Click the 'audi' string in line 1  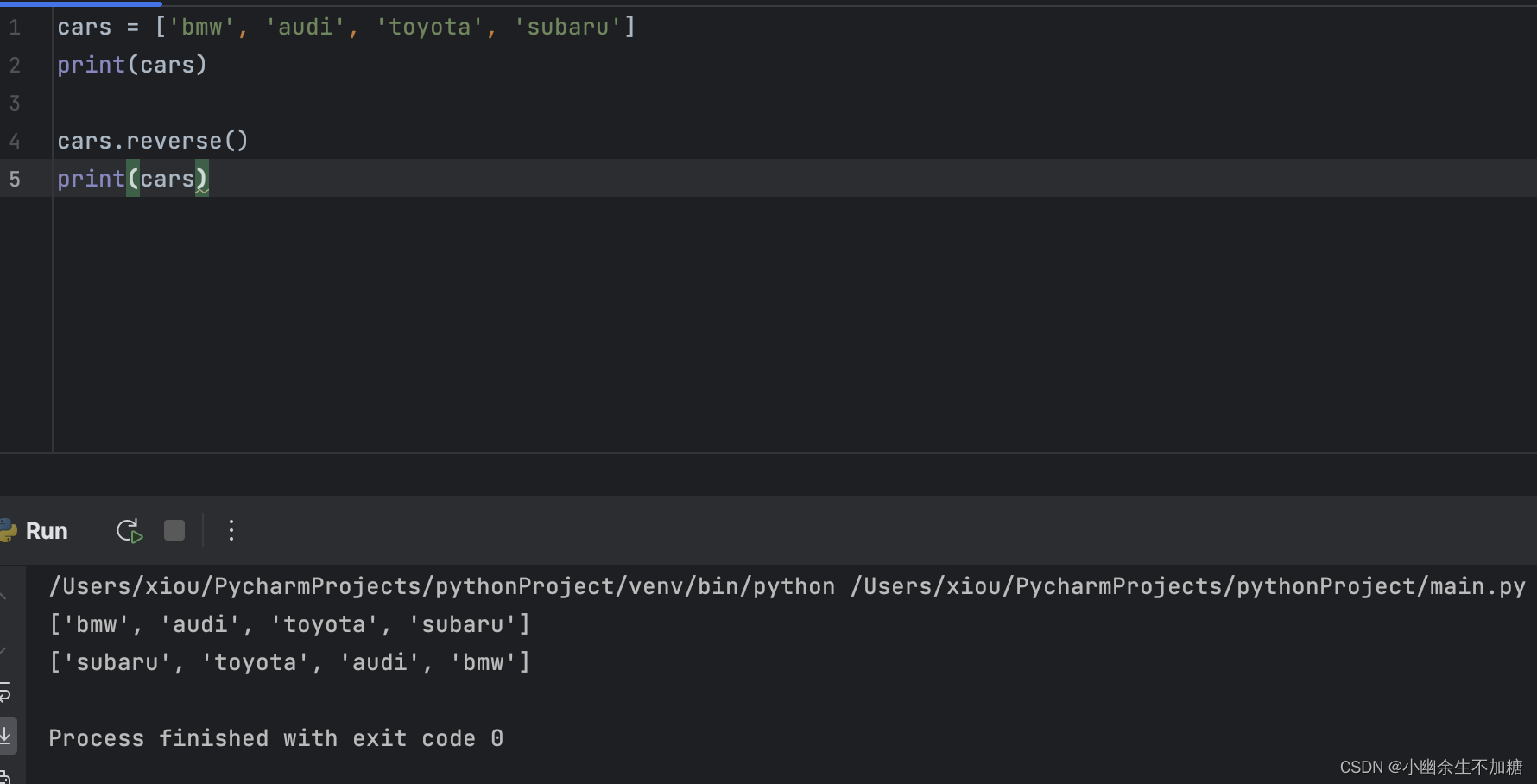click(305, 28)
